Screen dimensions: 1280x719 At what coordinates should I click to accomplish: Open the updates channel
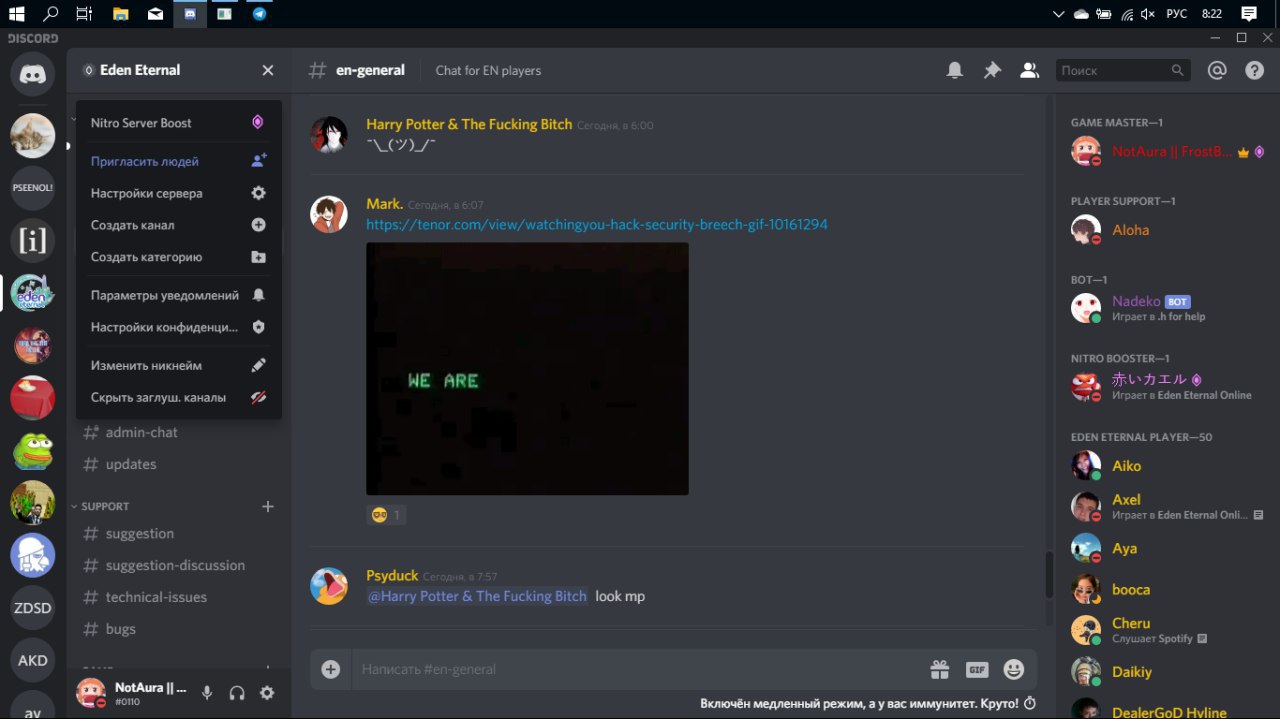tap(179, 464)
